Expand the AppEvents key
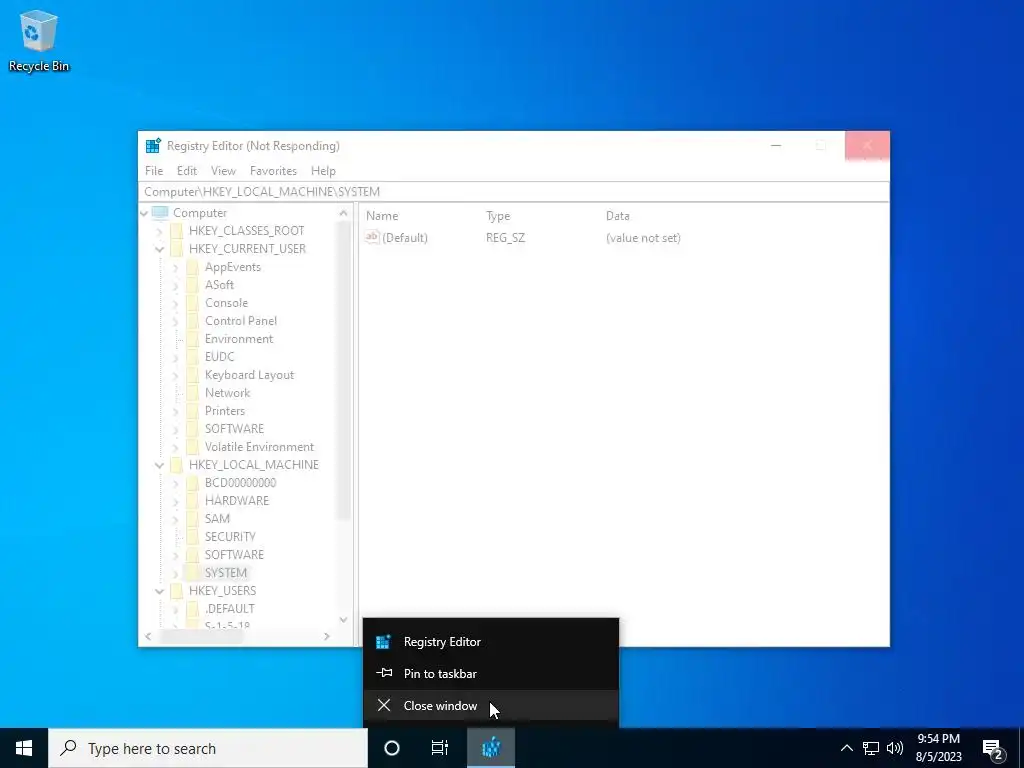This screenshot has width=1024, height=768. (175, 267)
